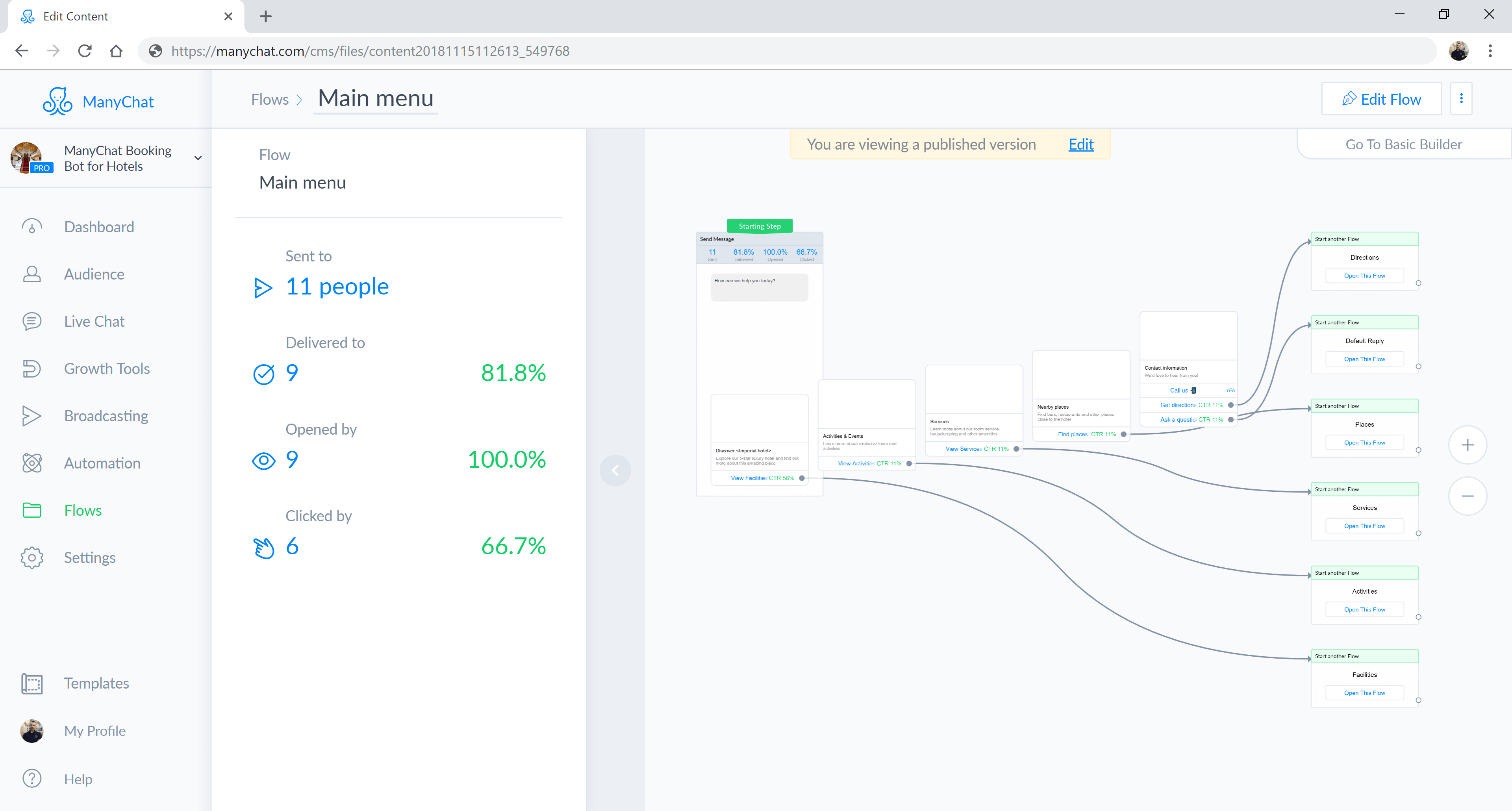The width and height of the screenshot is (1512, 811).
Task: Open This Flow for Services
Action: [x=1364, y=526]
